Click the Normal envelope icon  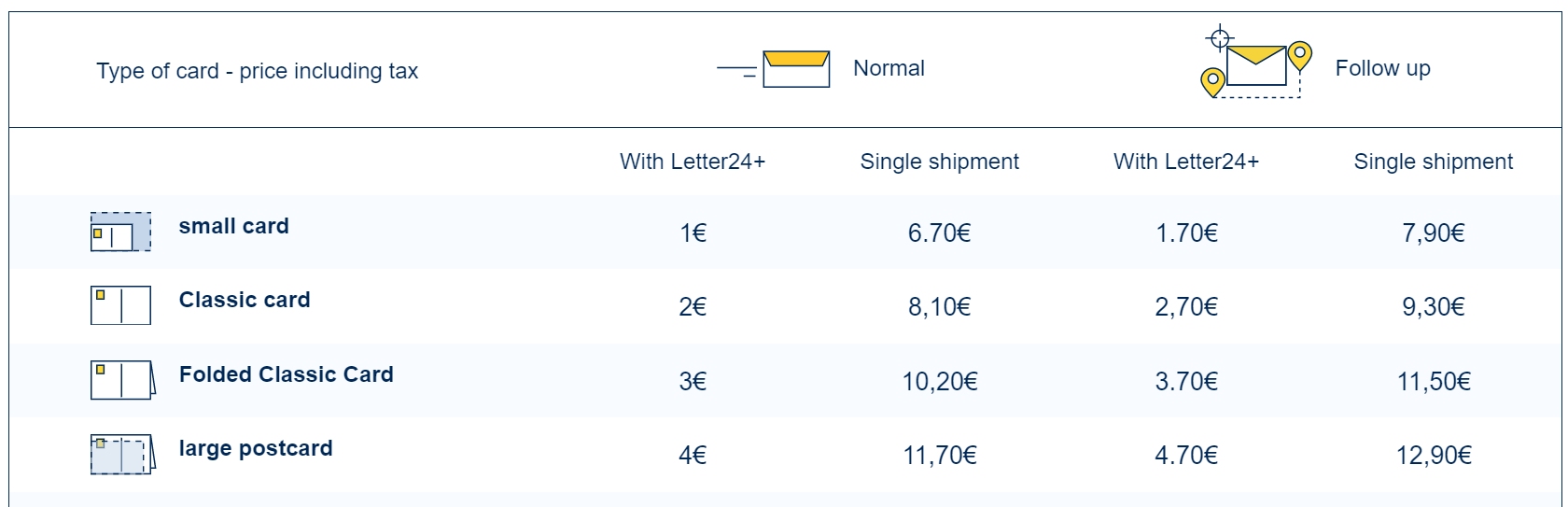pyautogui.click(x=774, y=70)
